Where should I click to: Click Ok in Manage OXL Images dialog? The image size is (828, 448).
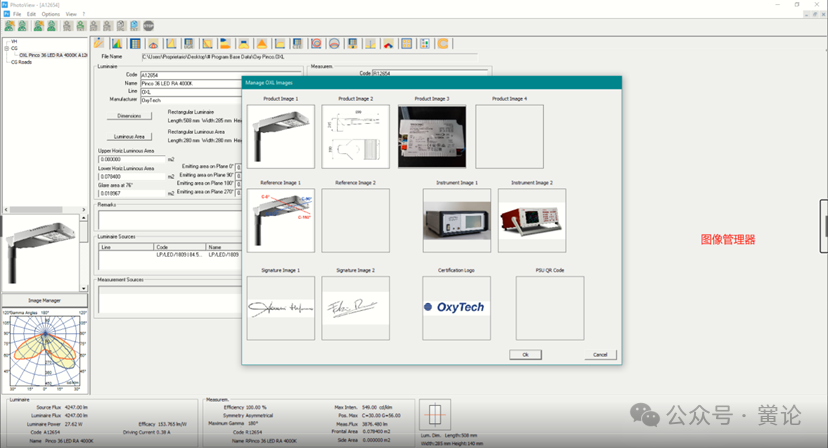coord(525,354)
